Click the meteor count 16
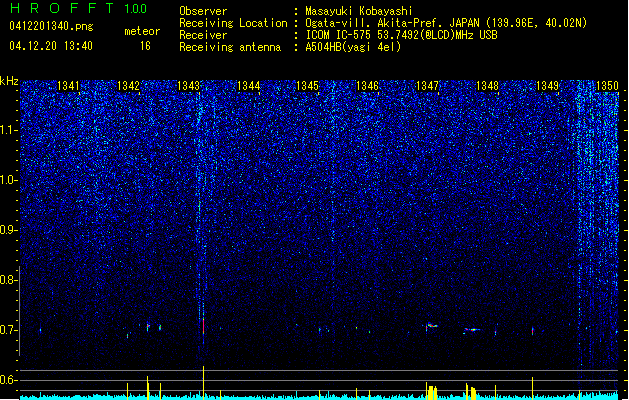The image size is (629, 400). 145,46
